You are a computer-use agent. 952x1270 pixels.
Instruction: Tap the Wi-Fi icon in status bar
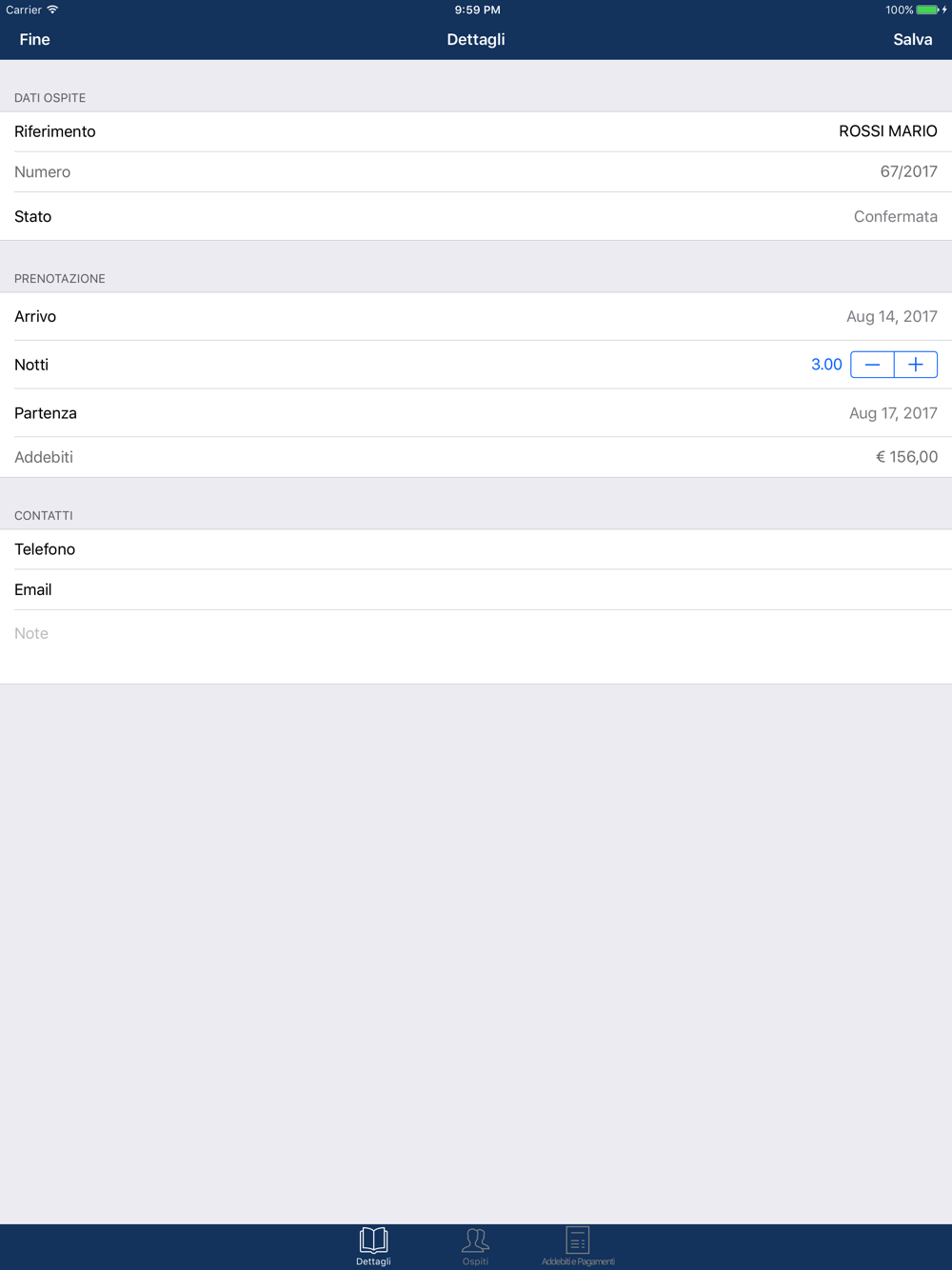click(52, 10)
